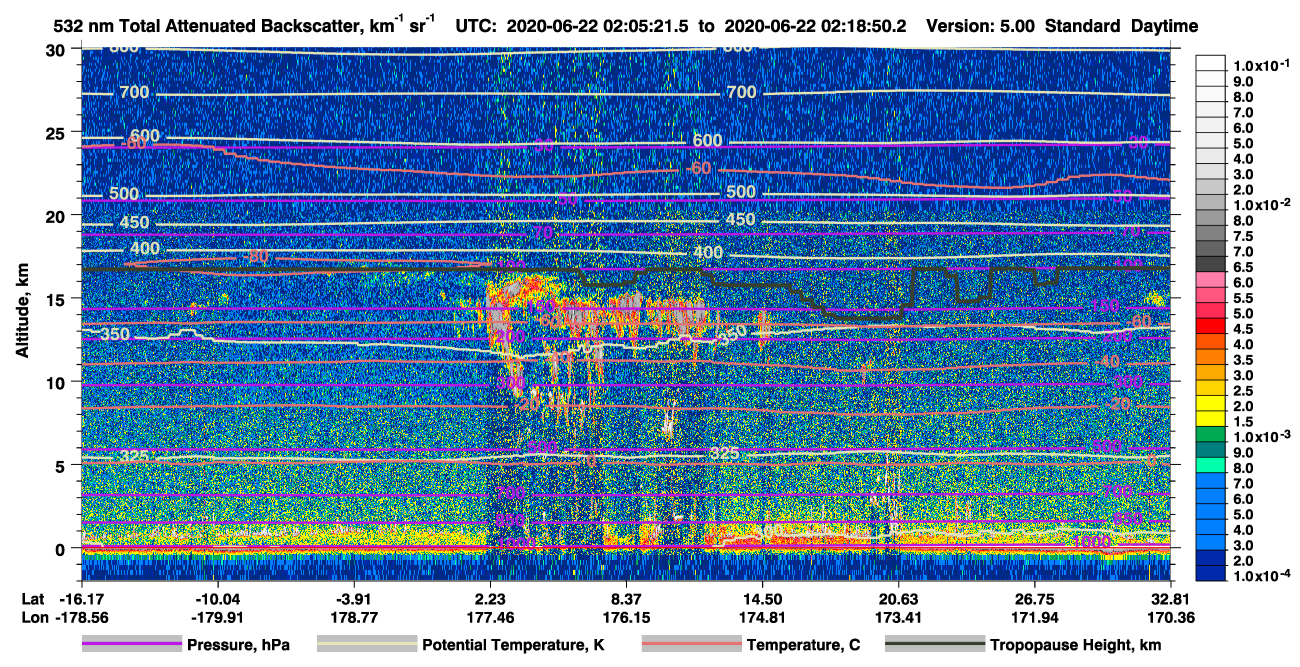
Task: Click latitude value '8.37'
Action: click(626, 598)
